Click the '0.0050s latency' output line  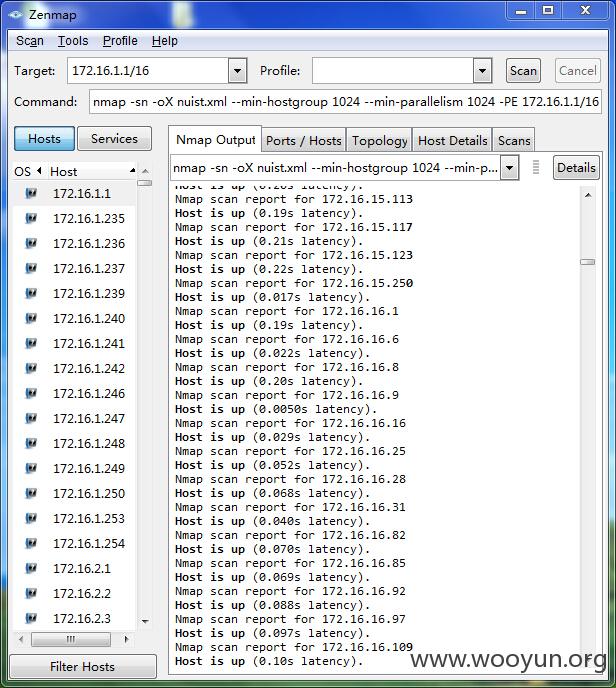(276, 409)
